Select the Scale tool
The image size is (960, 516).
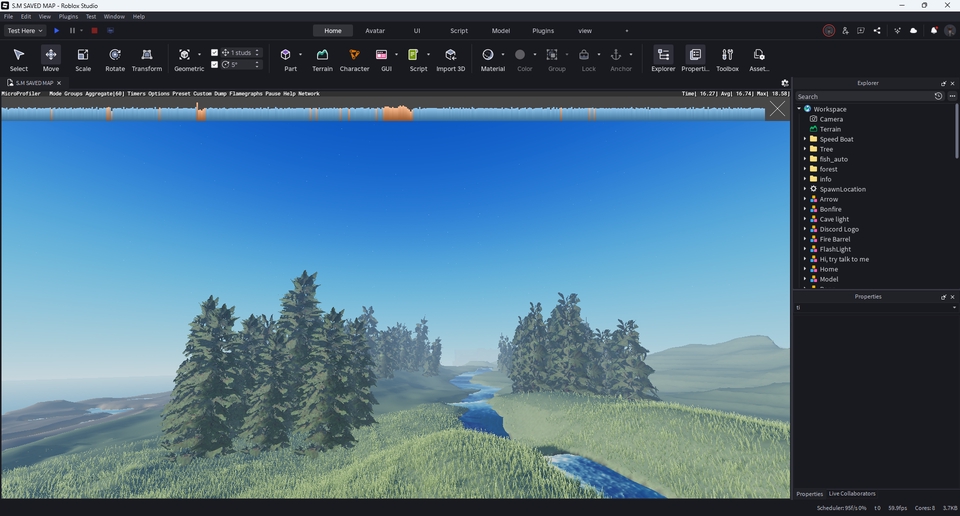pyautogui.click(x=83, y=59)
